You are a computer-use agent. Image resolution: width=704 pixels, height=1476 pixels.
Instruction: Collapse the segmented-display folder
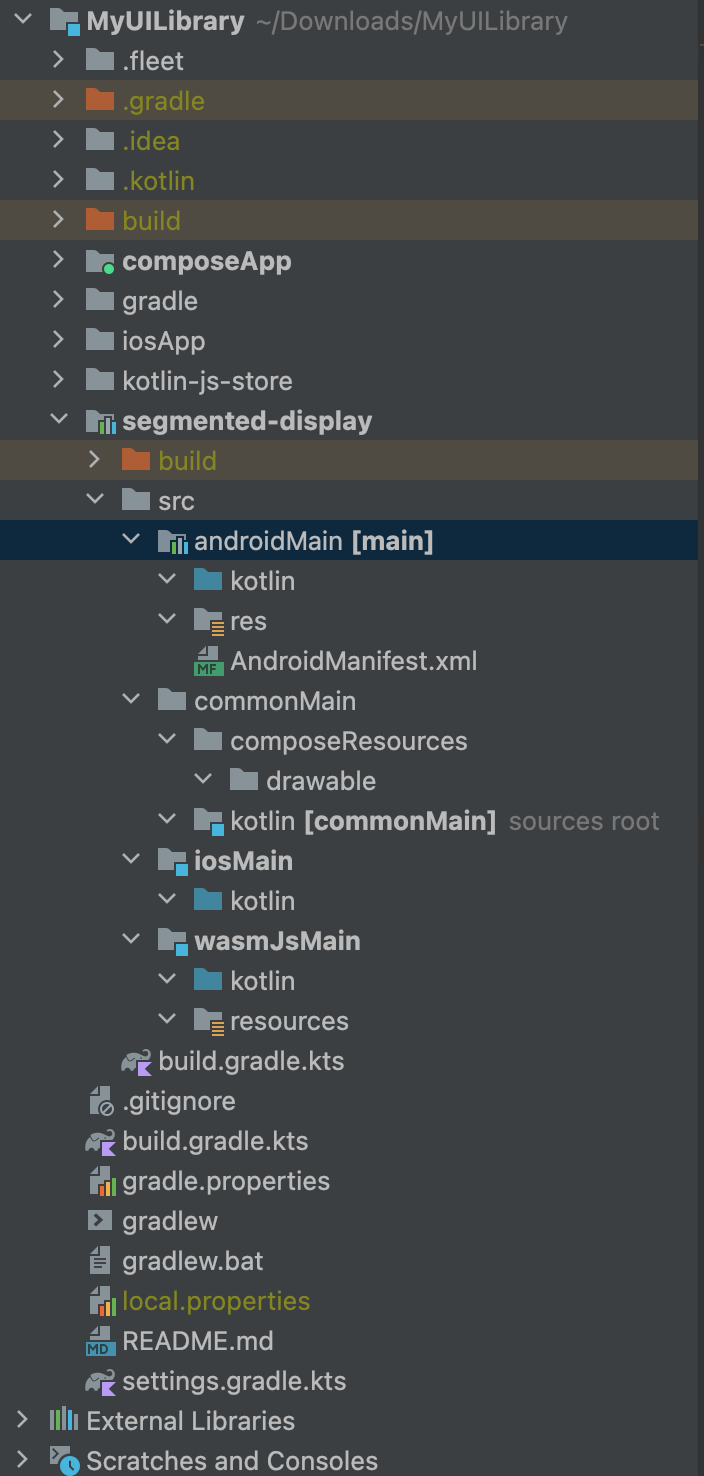point(59,421)
